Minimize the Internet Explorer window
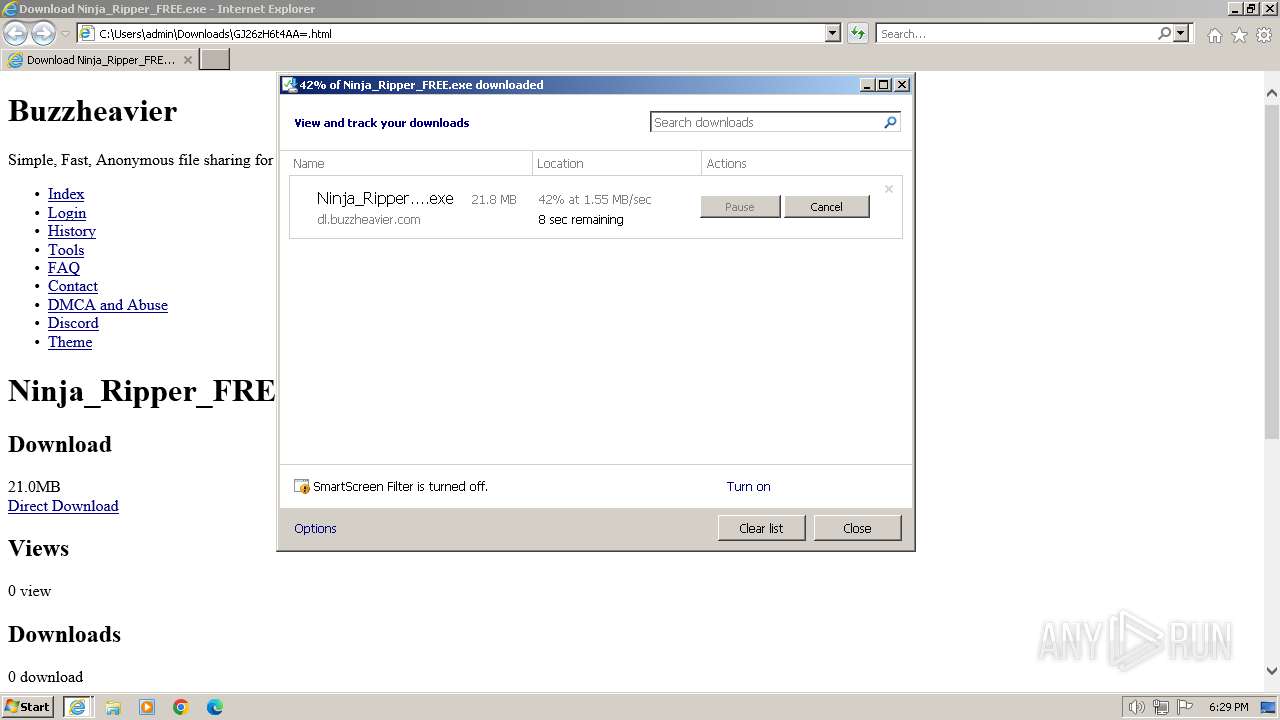 click(1235, 9)
